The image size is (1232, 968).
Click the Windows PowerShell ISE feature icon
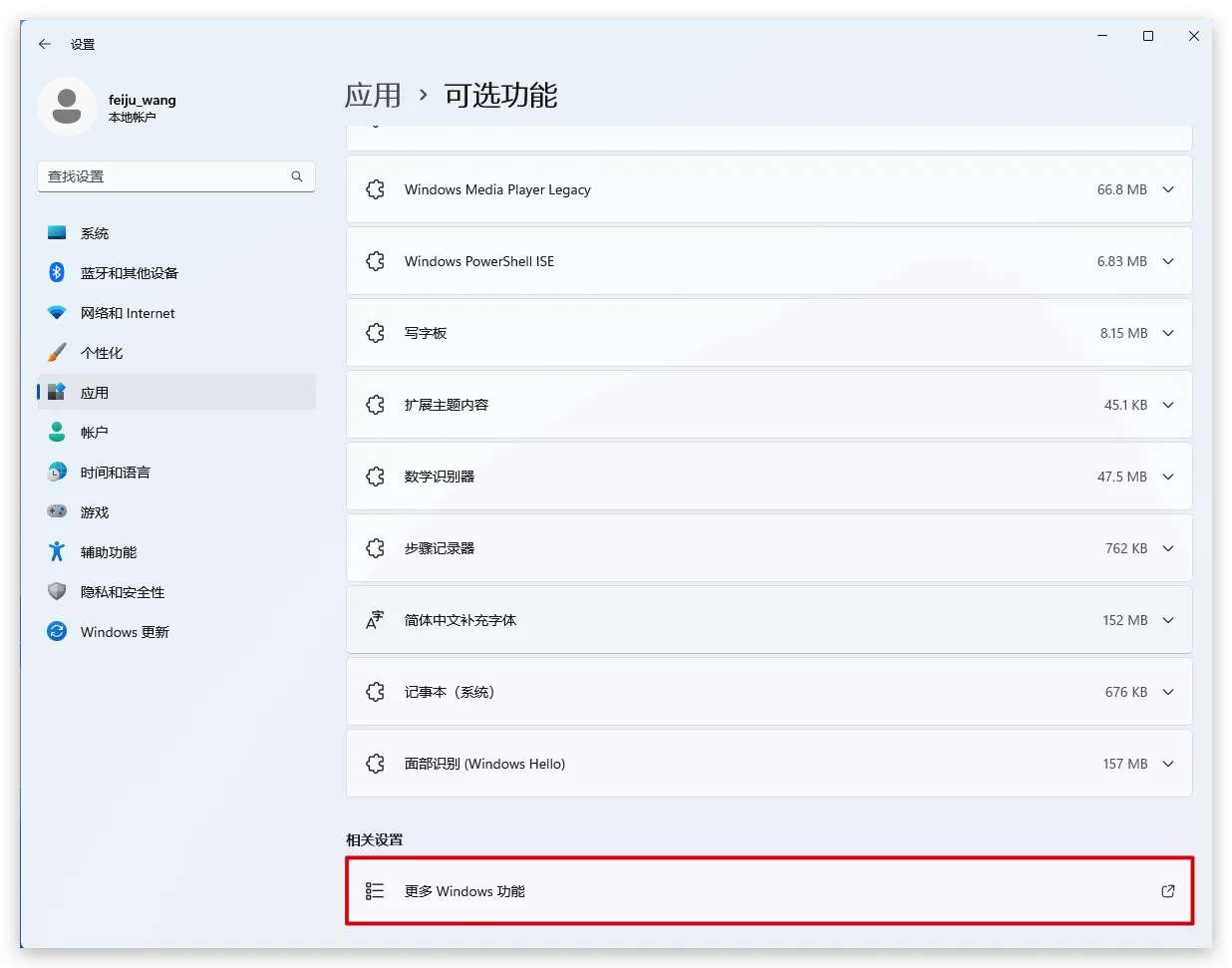[x=375, y=261]
